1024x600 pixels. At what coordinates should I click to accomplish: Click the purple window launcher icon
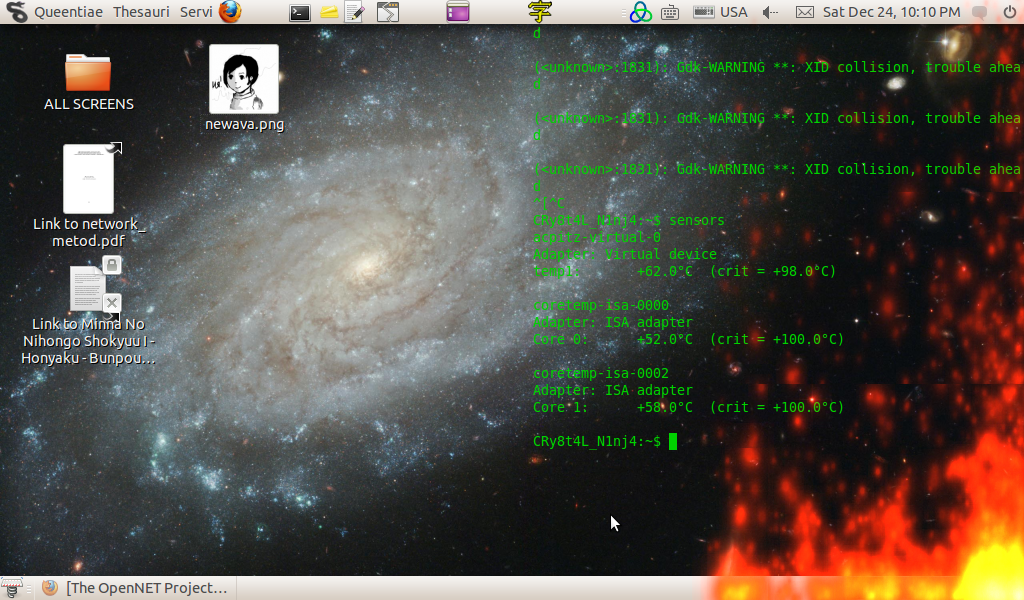click(x=458, y=12)
